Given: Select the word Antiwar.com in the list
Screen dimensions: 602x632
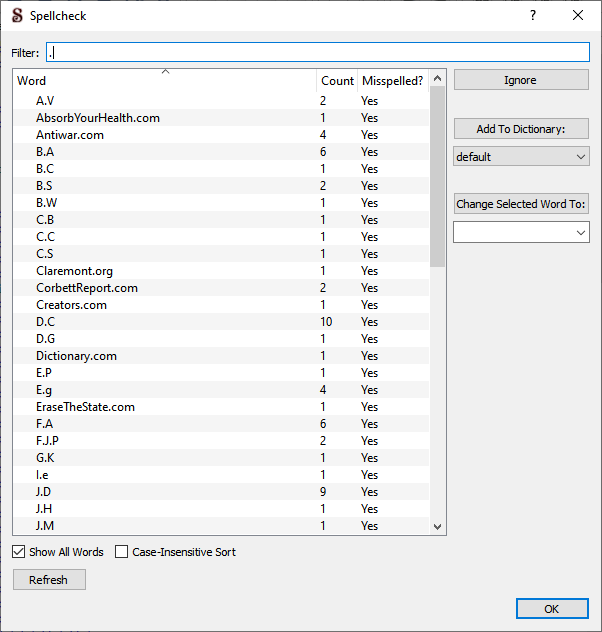Looking at the screenshot, I should point(70,135).
